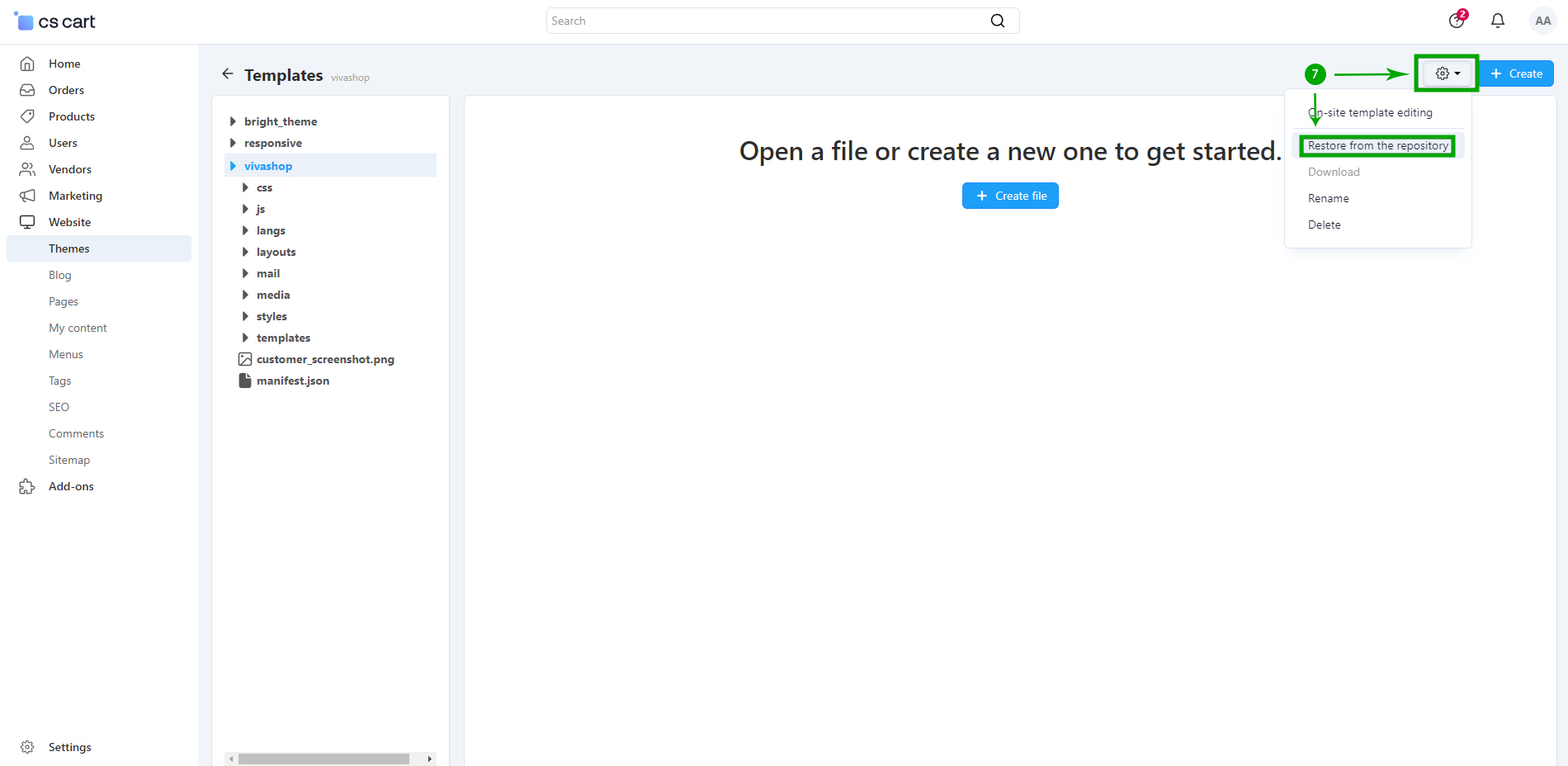
Task: Select Restore from the repository
Action: (1377, 146)
